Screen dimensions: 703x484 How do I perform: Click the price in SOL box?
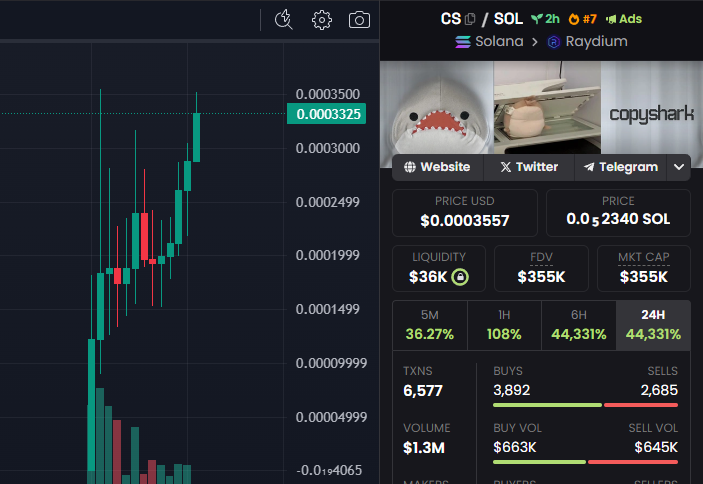click(618, 213)
